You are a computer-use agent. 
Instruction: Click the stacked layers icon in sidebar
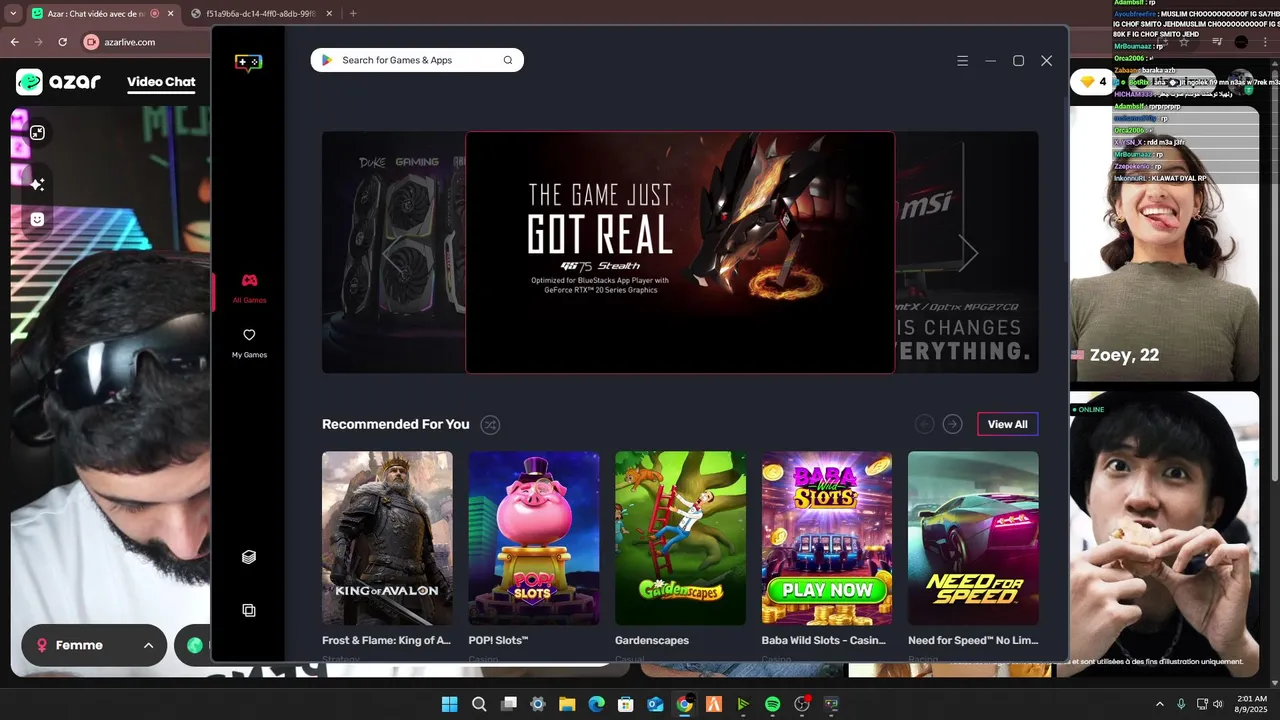click(x=249, y=557)
